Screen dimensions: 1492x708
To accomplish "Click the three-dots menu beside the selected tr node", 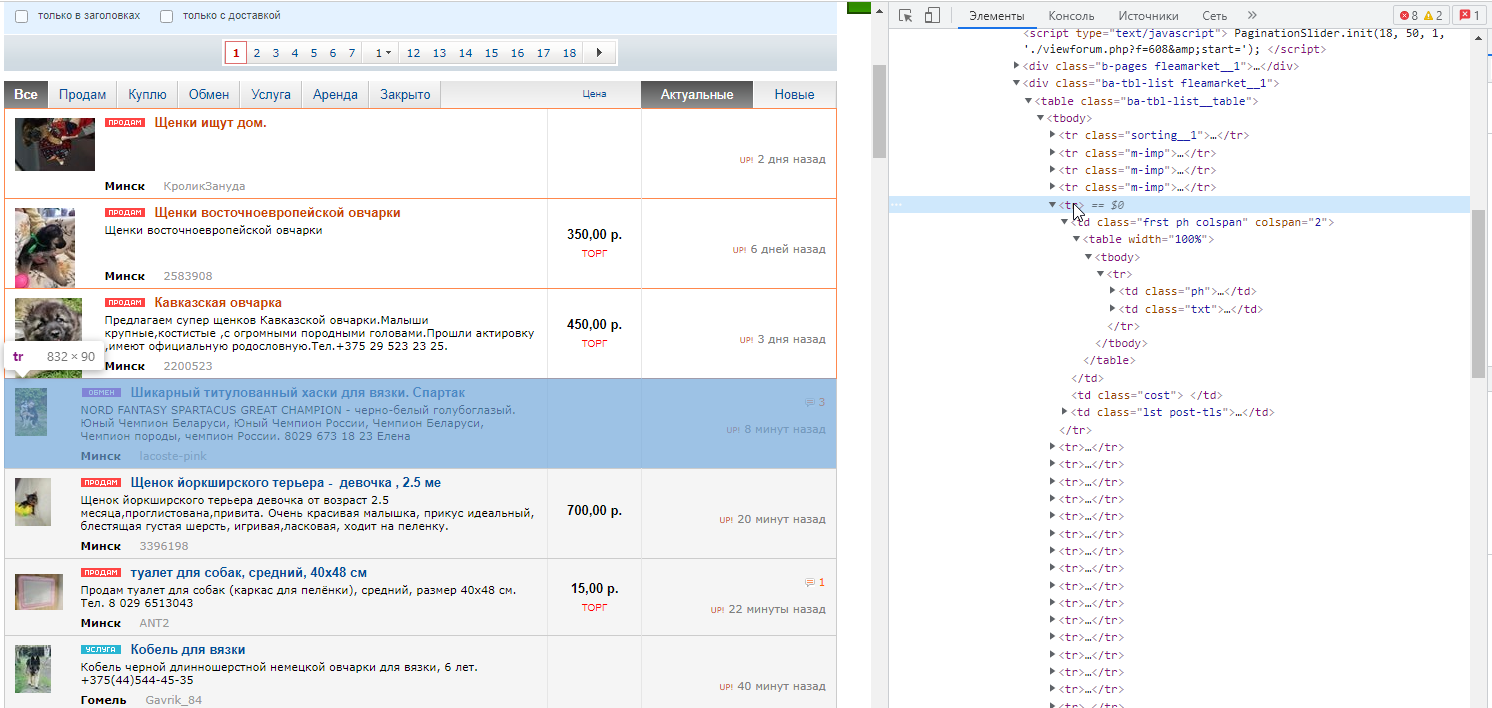I will coord(896,205).
